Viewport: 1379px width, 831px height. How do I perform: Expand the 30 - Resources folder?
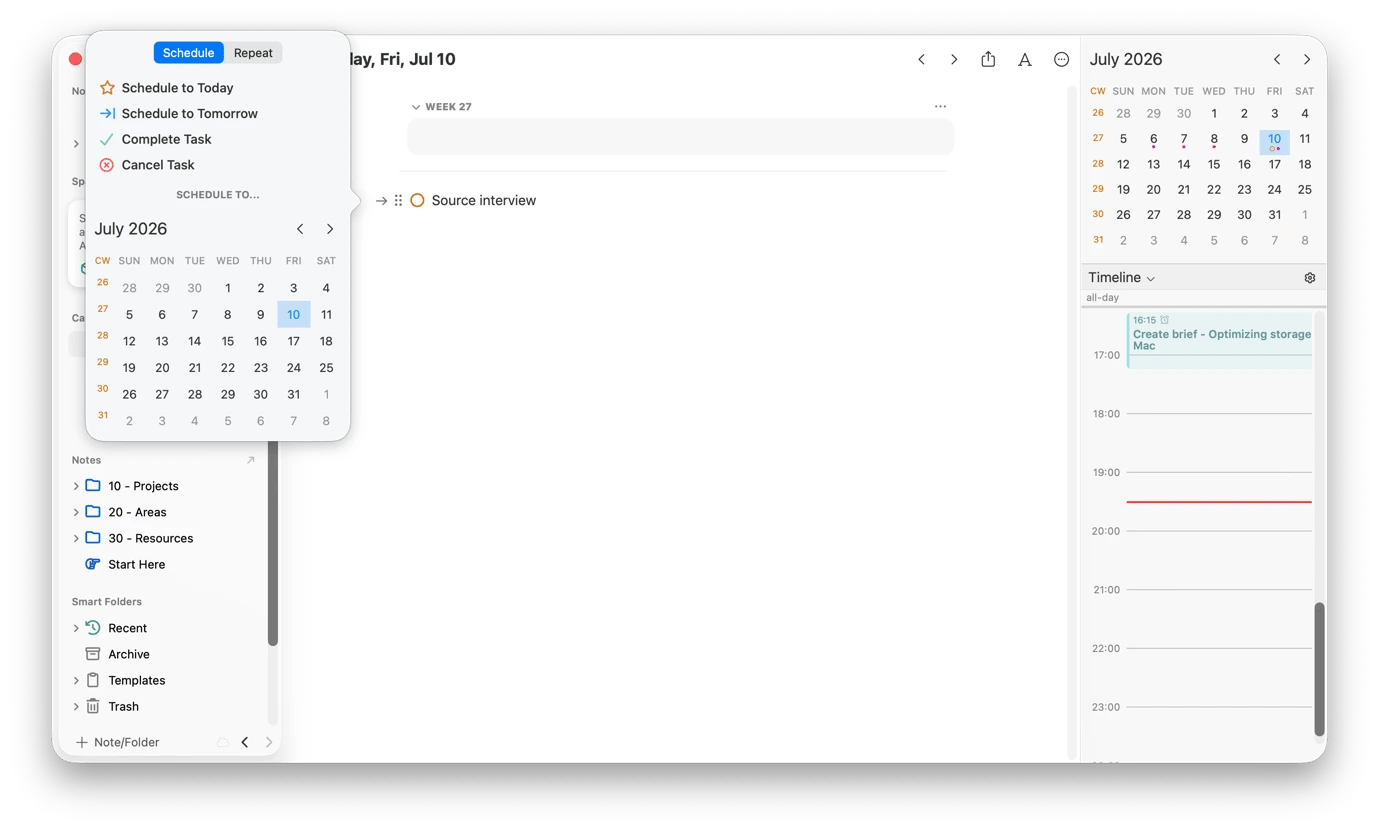(76, 538)
